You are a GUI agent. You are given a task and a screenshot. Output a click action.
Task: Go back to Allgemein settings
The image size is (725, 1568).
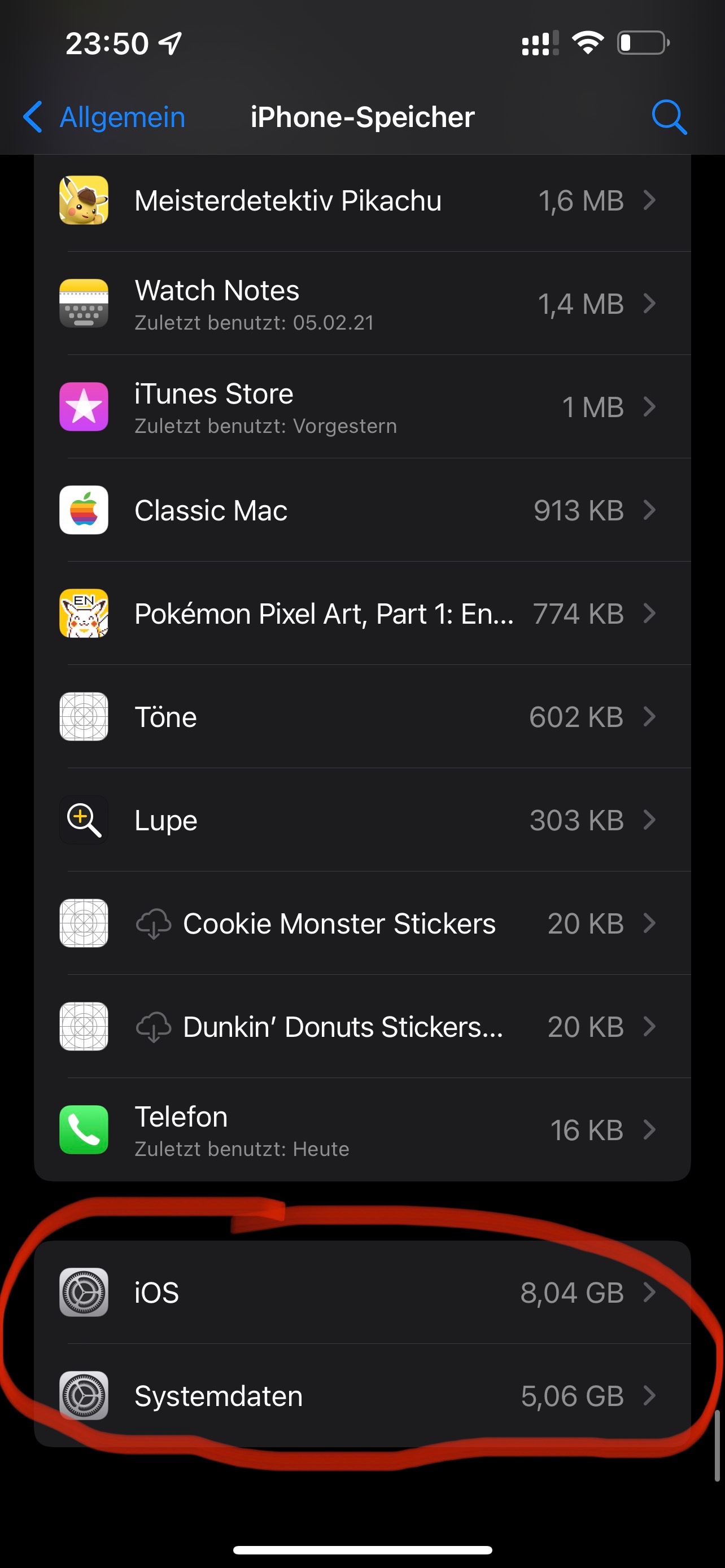[104, 117]
